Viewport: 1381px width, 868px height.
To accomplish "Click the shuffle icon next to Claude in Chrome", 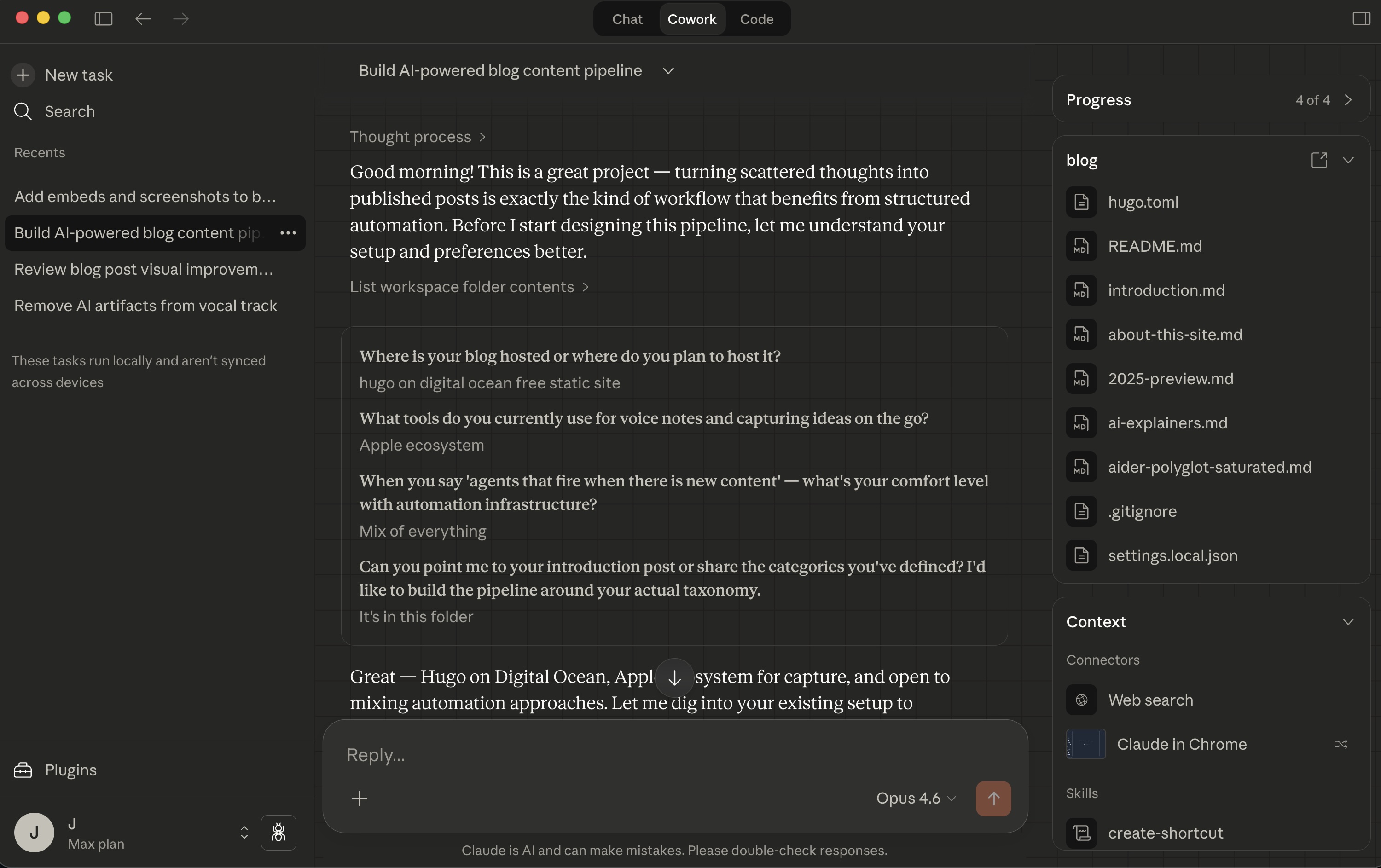I will pyautogui.click(x=1343, y=744).
